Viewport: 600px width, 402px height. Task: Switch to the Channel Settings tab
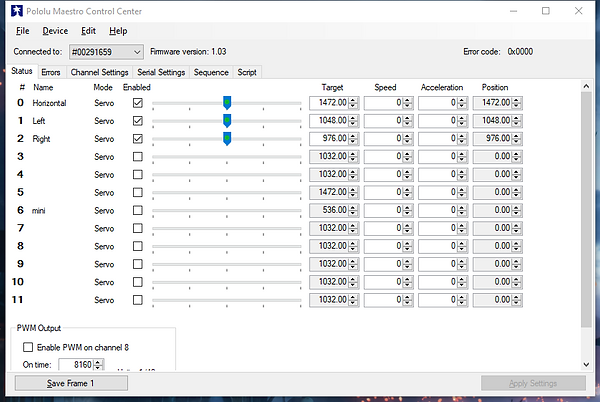99,72
